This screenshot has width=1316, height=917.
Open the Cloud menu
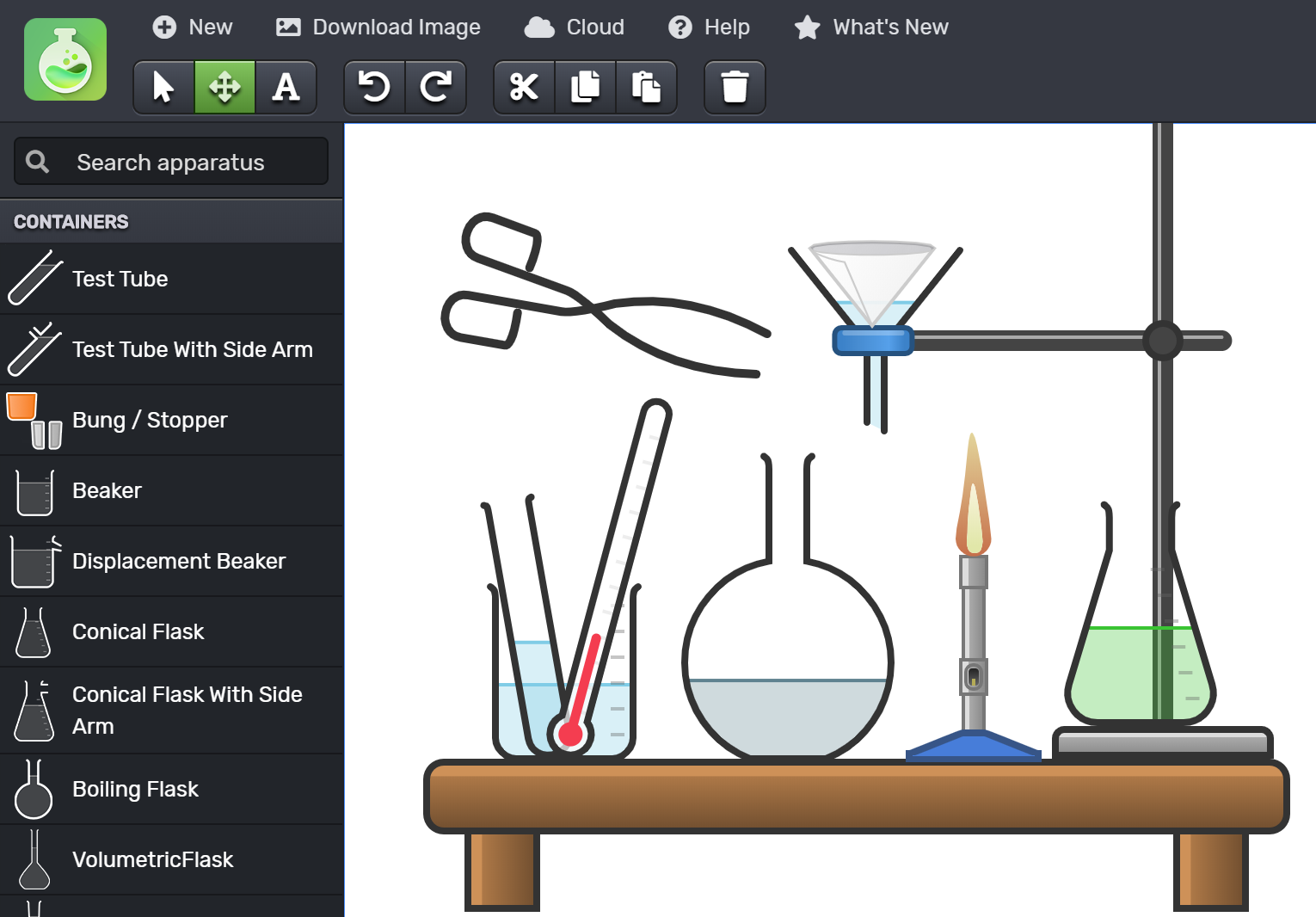[x=575, y=28]
